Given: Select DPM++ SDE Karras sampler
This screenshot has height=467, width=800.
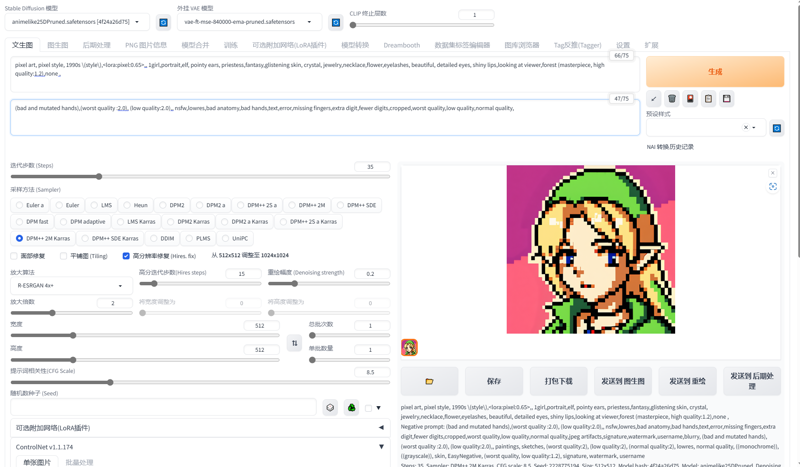Looking at the screenshot, I should (x=110, y=238).
